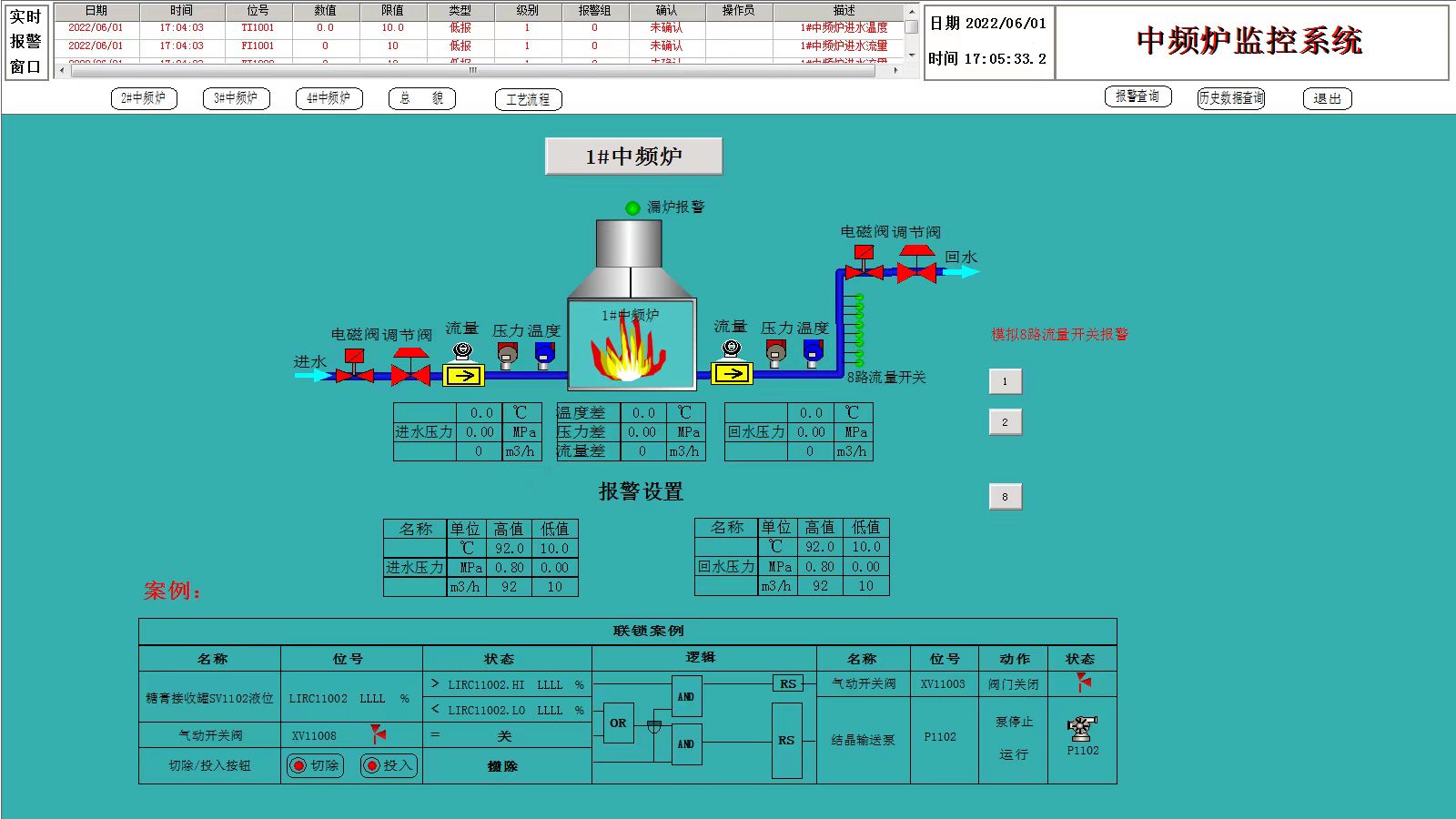Screen dimensions: 1456x819
Task: Select the inlet yellow flow meter arrow
Action: pyautogui.click(x=463, y=375)
